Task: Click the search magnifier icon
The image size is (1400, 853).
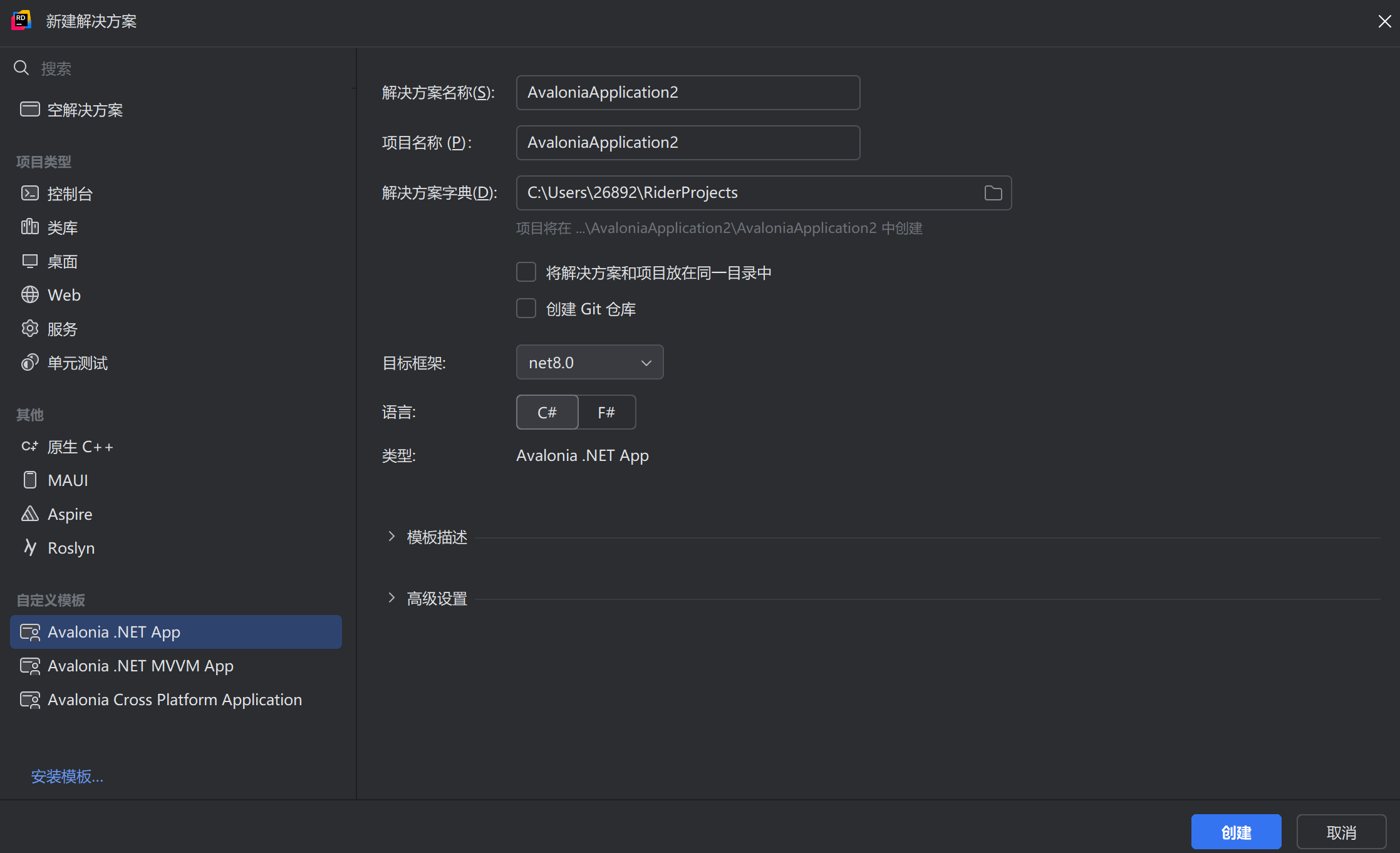Action: pyautogui.click(x=21, y=68)
